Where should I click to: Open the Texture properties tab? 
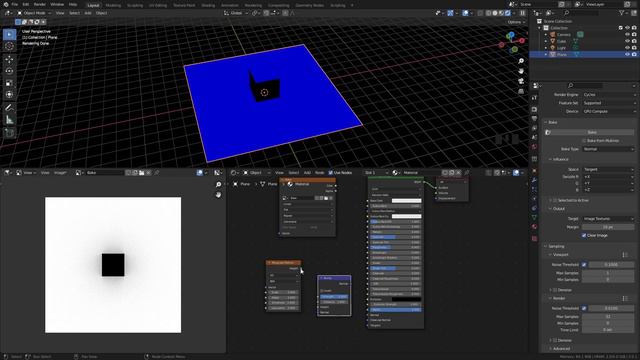tap(534, 239)
